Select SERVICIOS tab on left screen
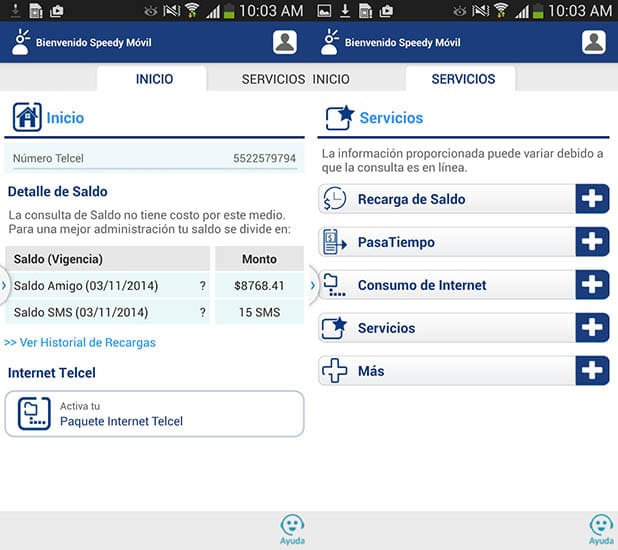Screen dimensions: 618x550 [273, 79]
